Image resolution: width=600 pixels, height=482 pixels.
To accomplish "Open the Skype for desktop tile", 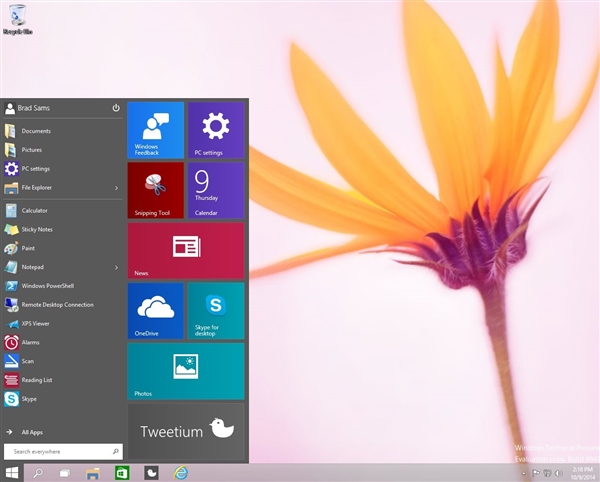I will (x=215, y=311).
